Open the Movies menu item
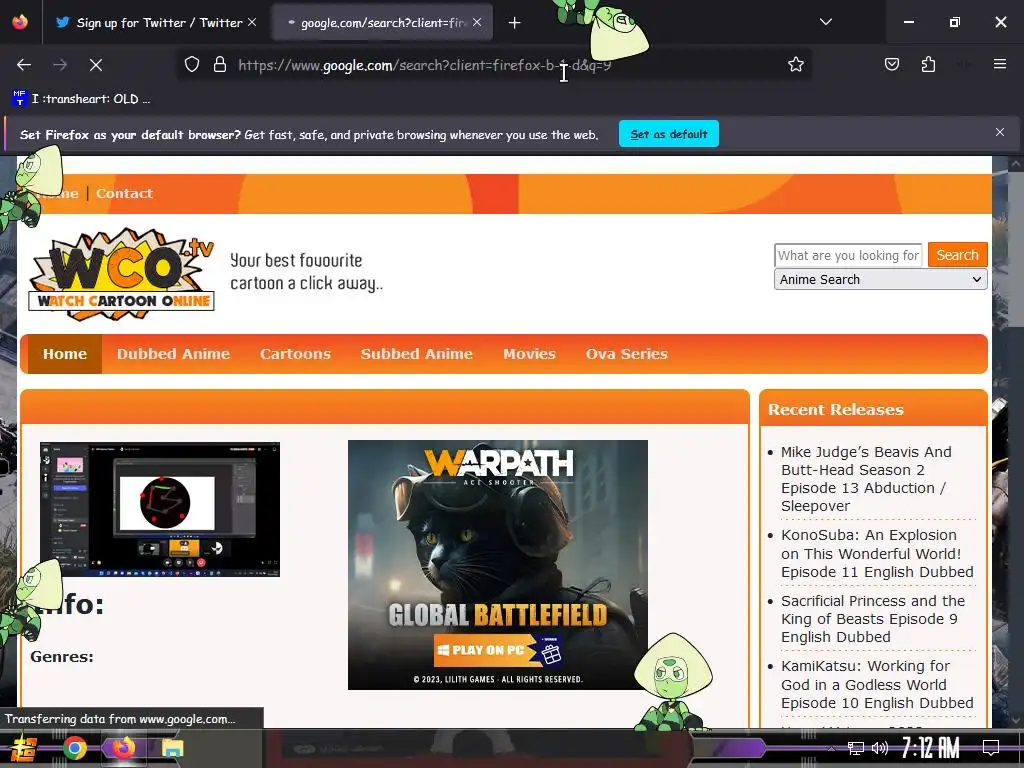Image resolution: width=1024 pixels, height=768 pixels. [x=529, y=354]
